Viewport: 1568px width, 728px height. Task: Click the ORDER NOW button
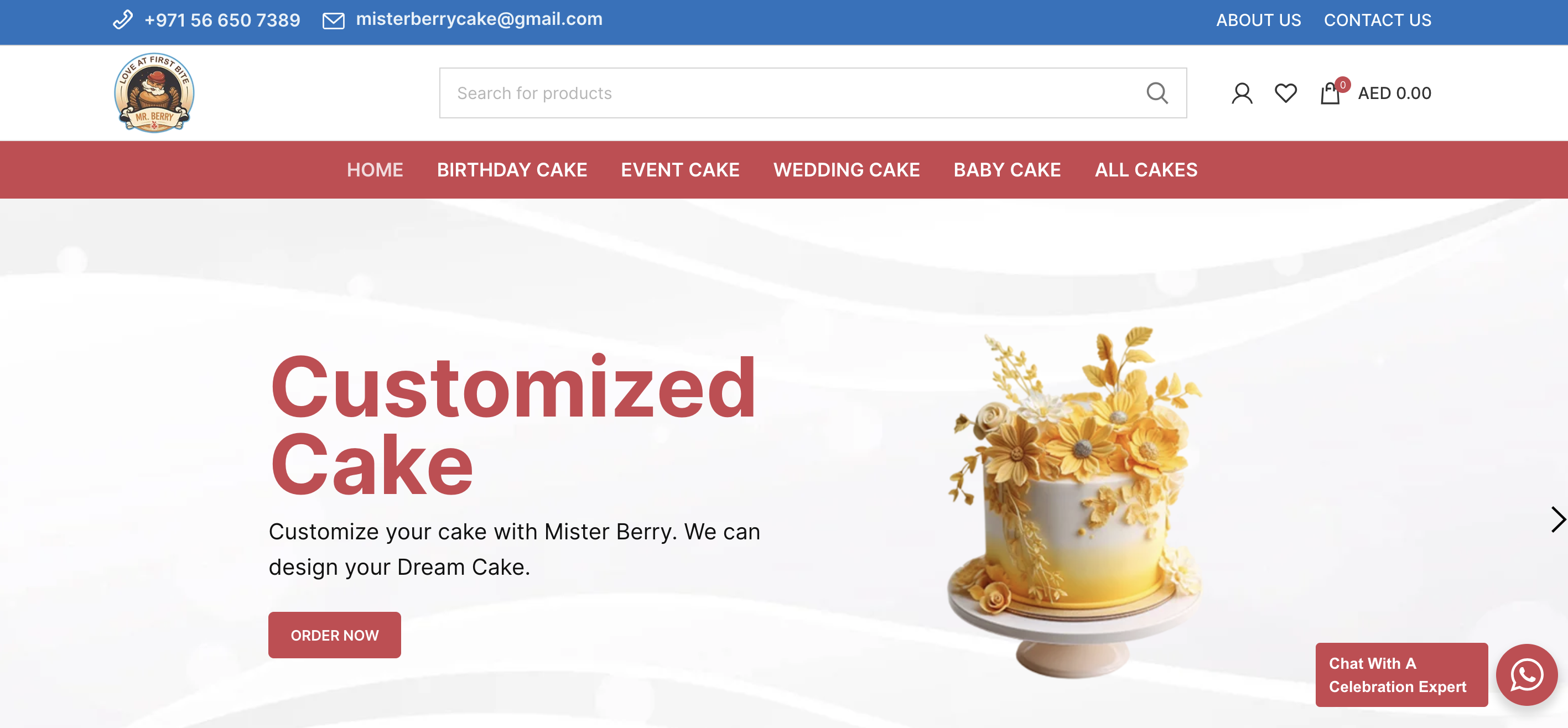[x=335, y=635]
